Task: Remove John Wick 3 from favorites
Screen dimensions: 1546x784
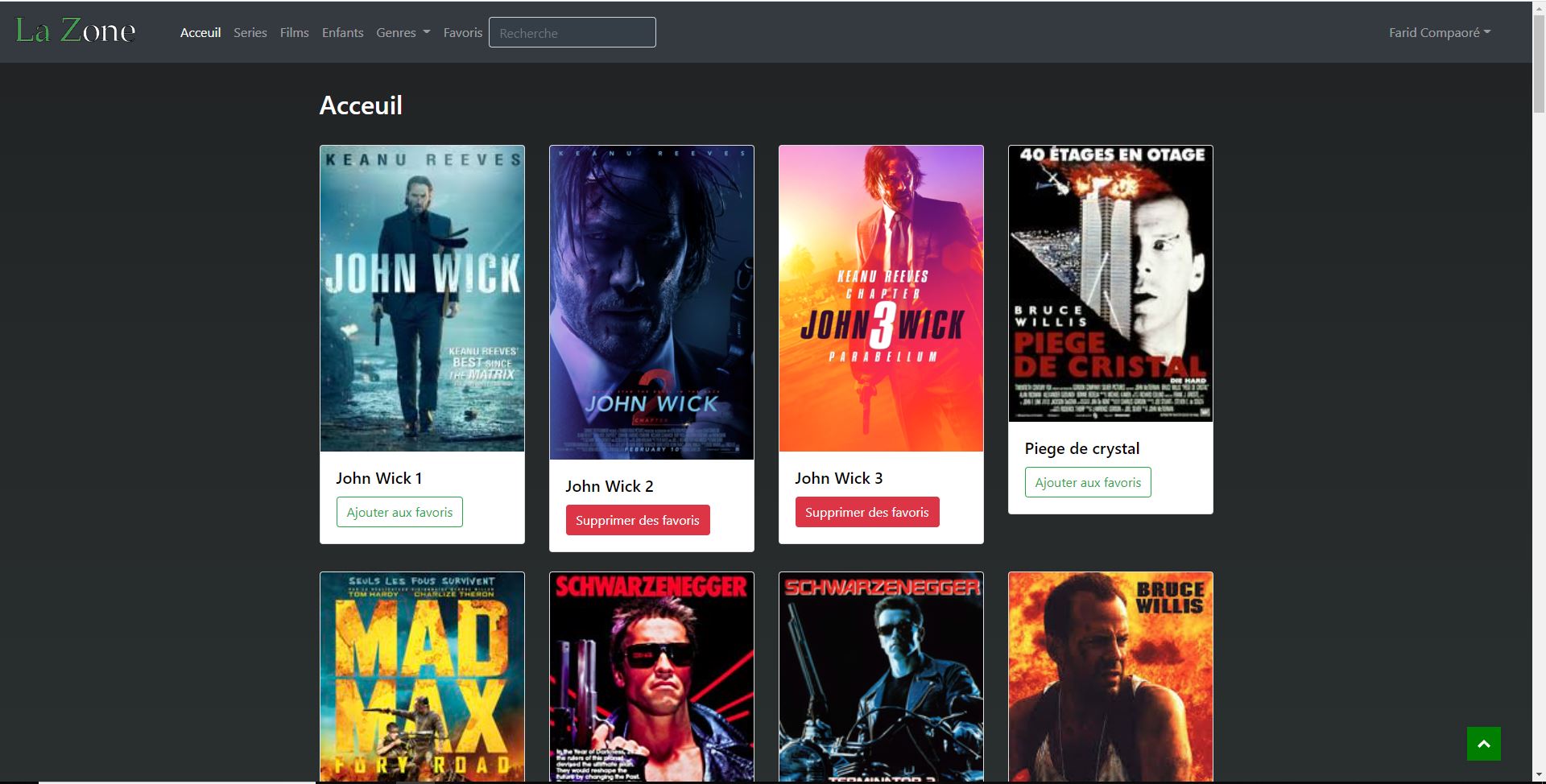Action: (867, 512)
